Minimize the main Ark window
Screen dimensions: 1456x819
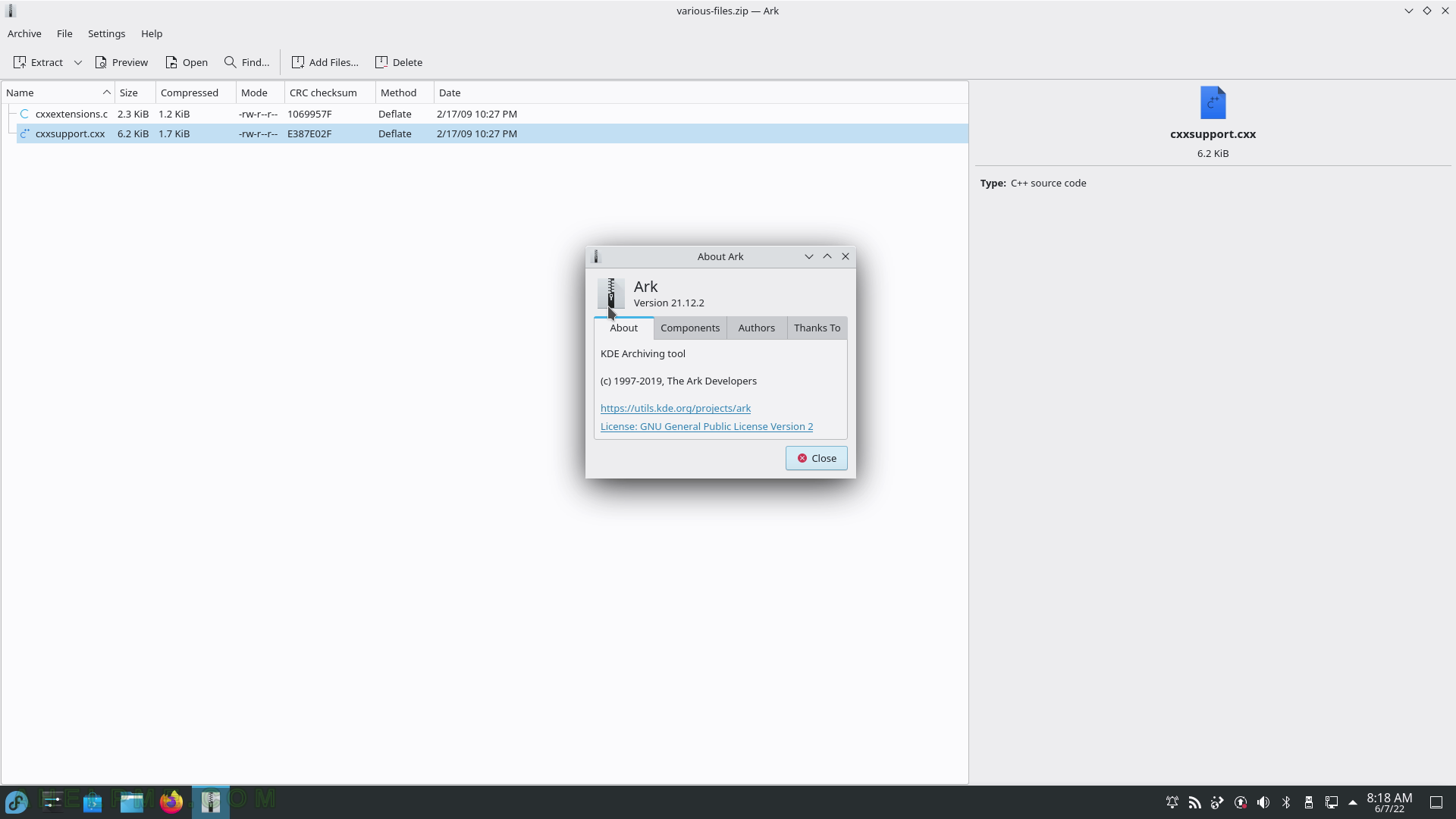point(1409,11)
